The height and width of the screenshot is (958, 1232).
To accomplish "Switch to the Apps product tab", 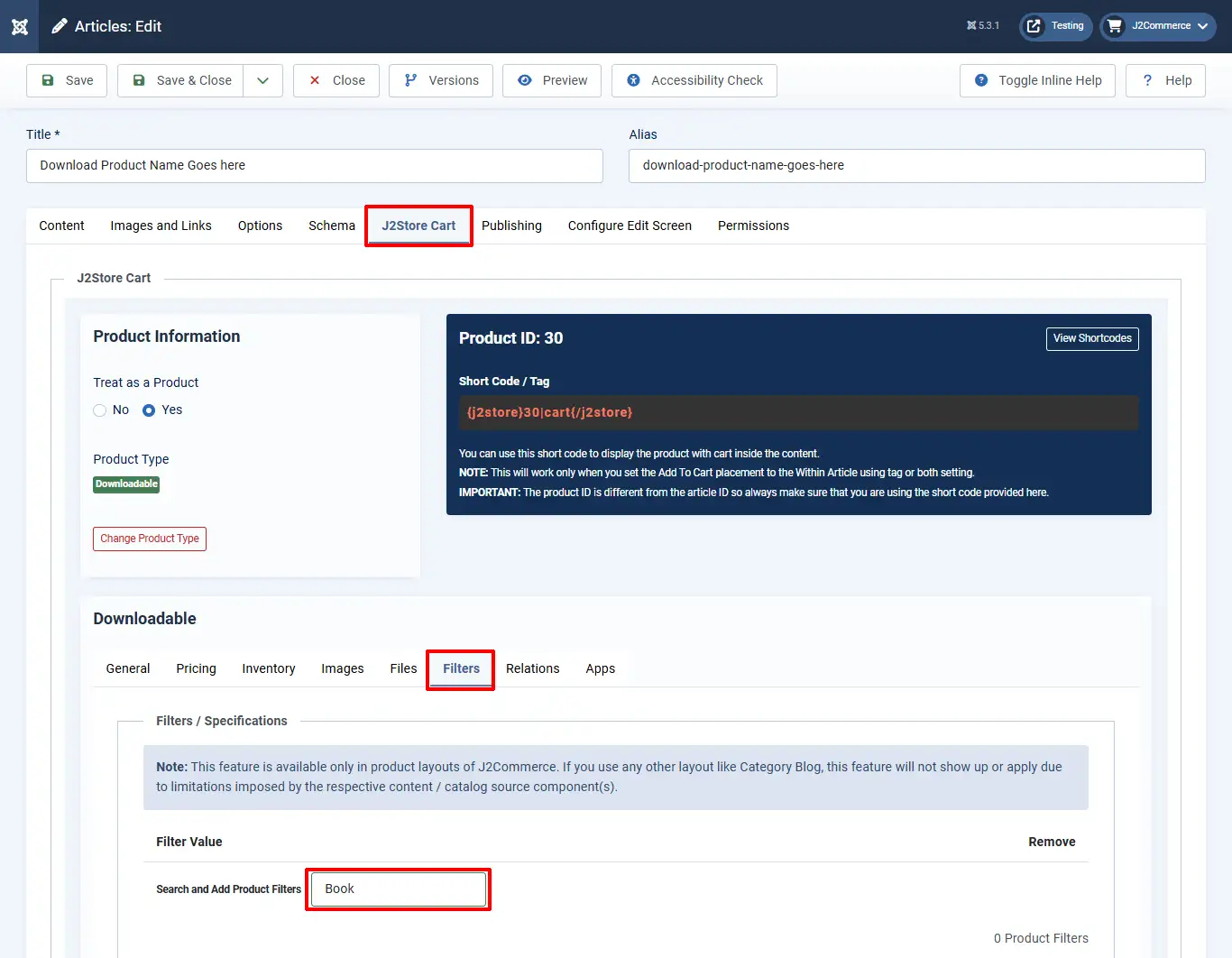I will (x=601, y=668).
